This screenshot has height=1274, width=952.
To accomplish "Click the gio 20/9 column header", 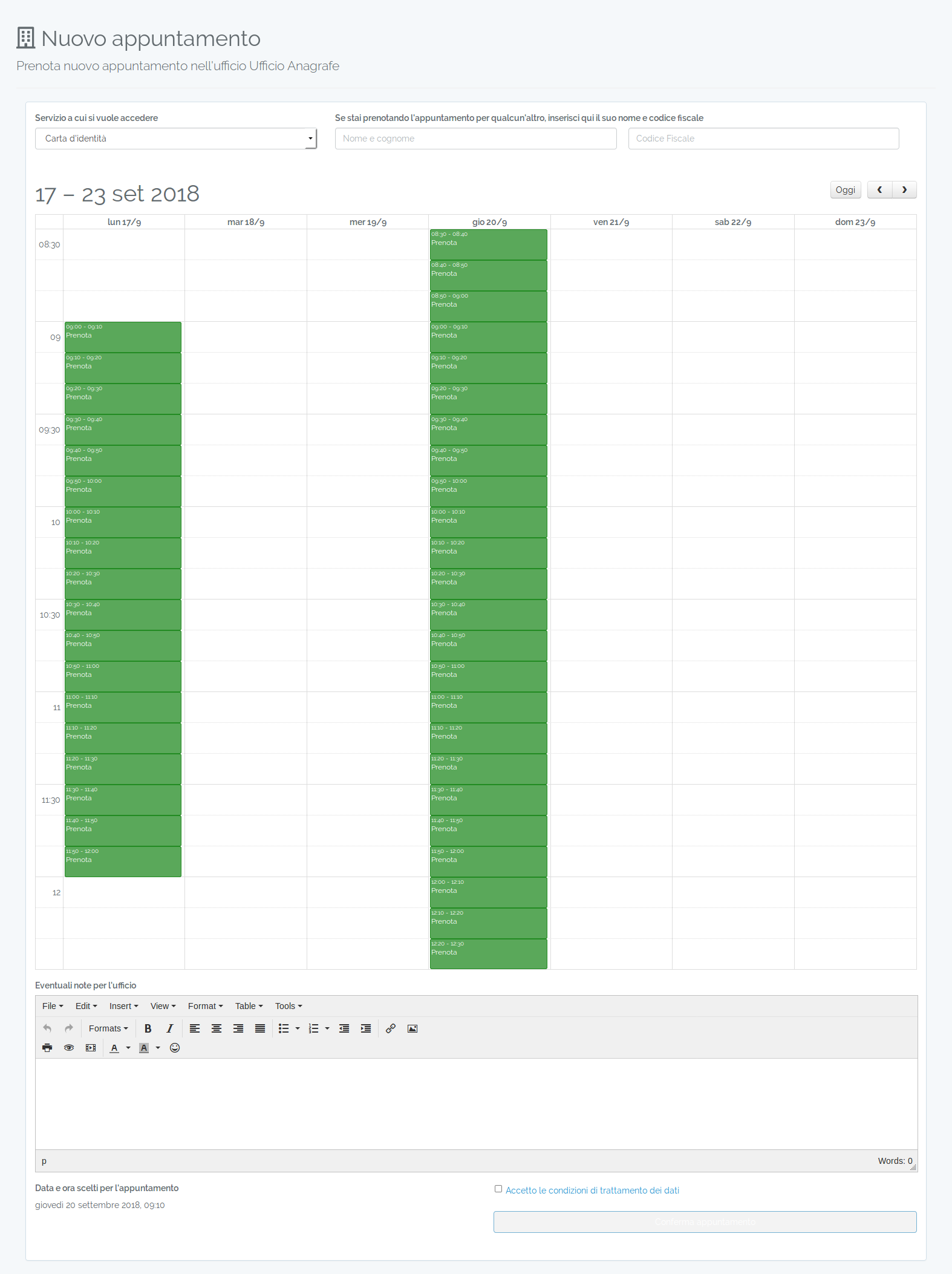I will click(489, 222).
